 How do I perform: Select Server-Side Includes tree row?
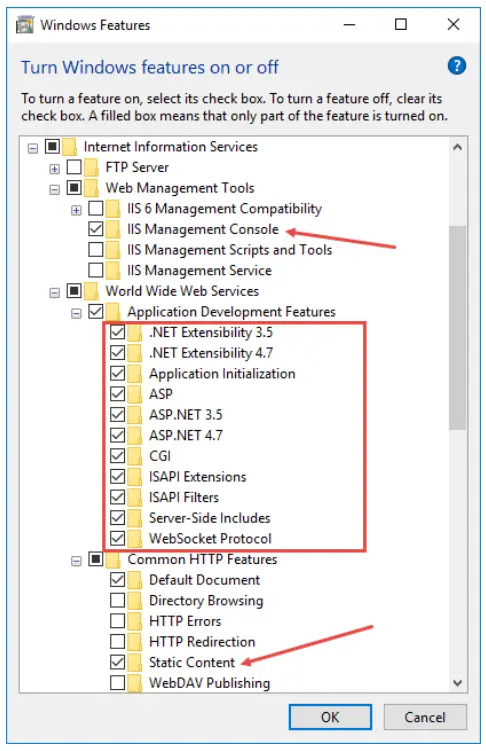coord(190,518)
